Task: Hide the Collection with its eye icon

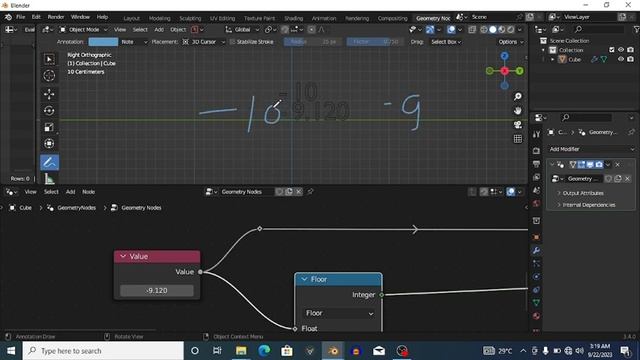Action: coord(621,50)
